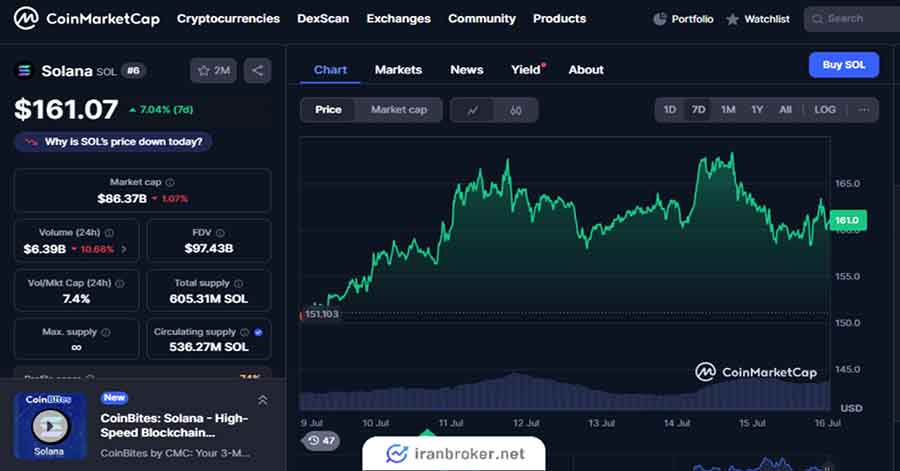
Task: Click the 12 Jul axis date label
Action: pos(526,423)
